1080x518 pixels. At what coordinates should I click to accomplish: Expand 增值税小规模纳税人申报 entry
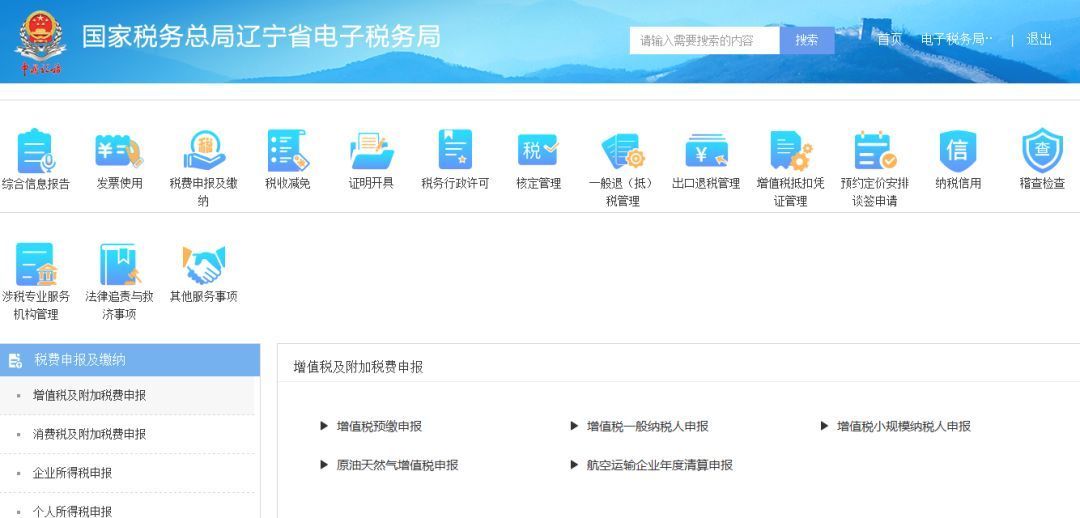point(902,426)
